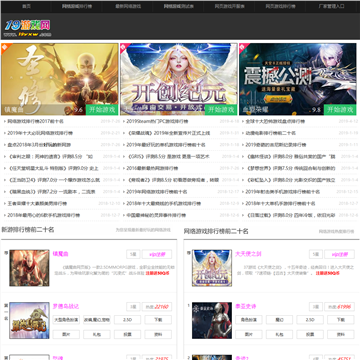The image size is (360, 360).
Task: Open article 网络游戏排行榜2017前十名
Action: [35, 121]
